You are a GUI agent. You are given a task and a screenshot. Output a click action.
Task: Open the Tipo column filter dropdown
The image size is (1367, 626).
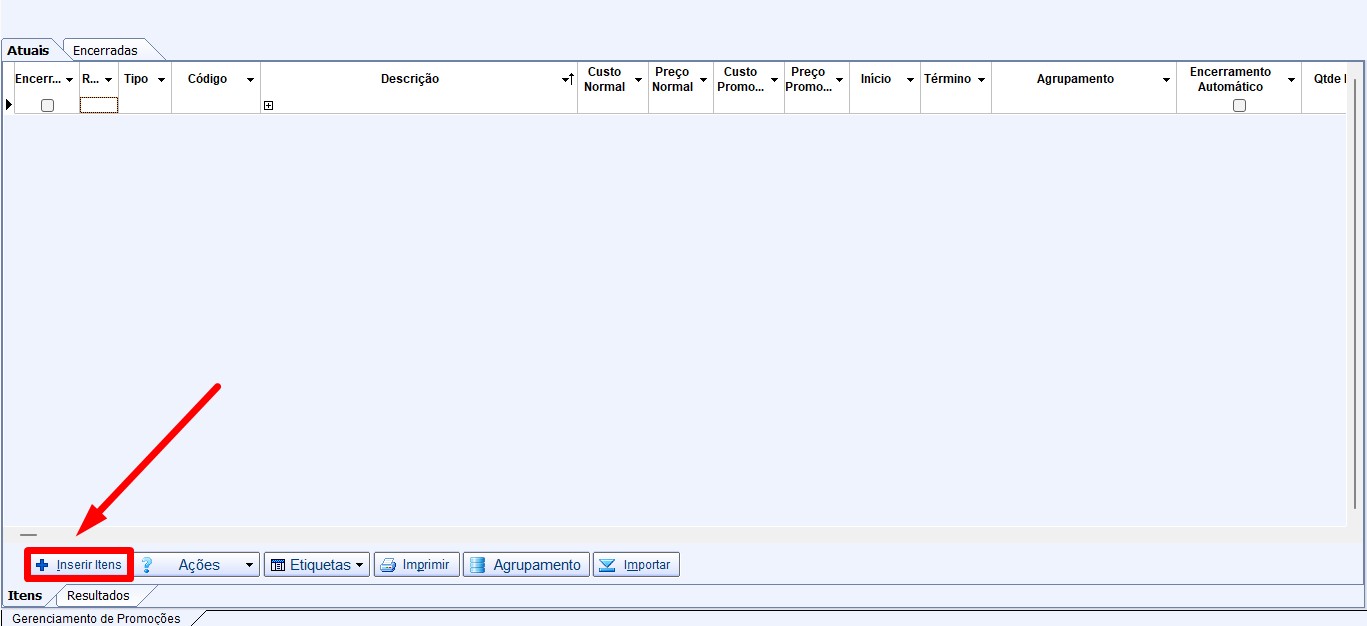click(x=161, y=80)
